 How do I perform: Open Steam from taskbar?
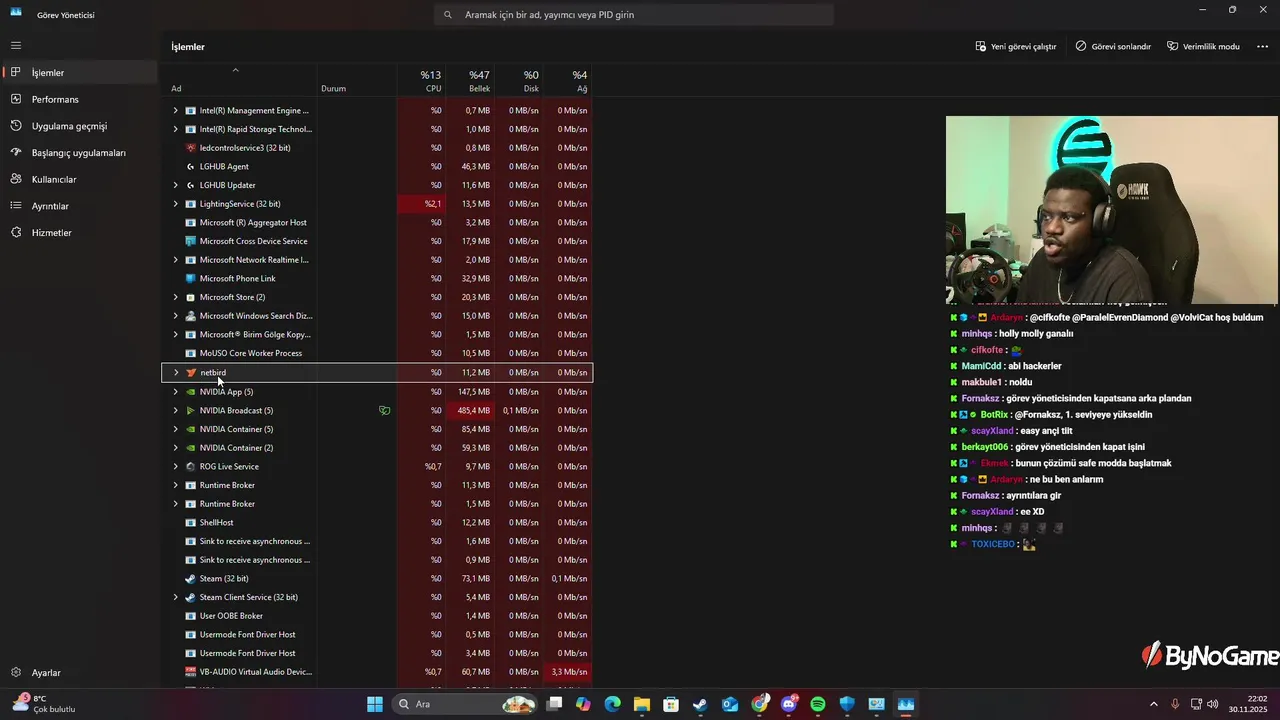(700, 704)
